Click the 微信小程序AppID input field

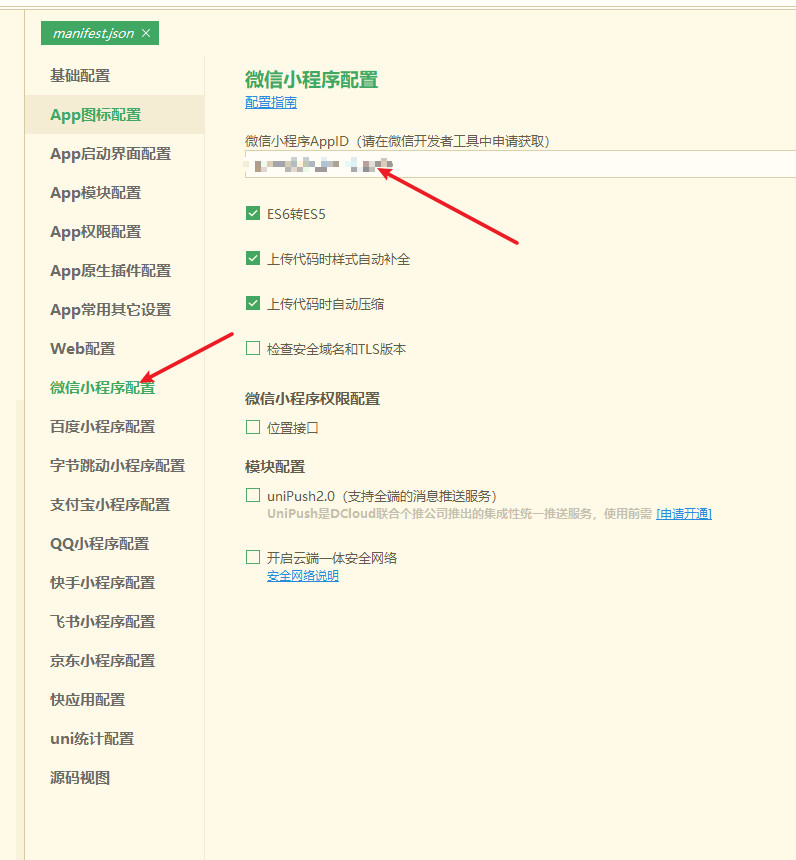click(x=520, y=164)
